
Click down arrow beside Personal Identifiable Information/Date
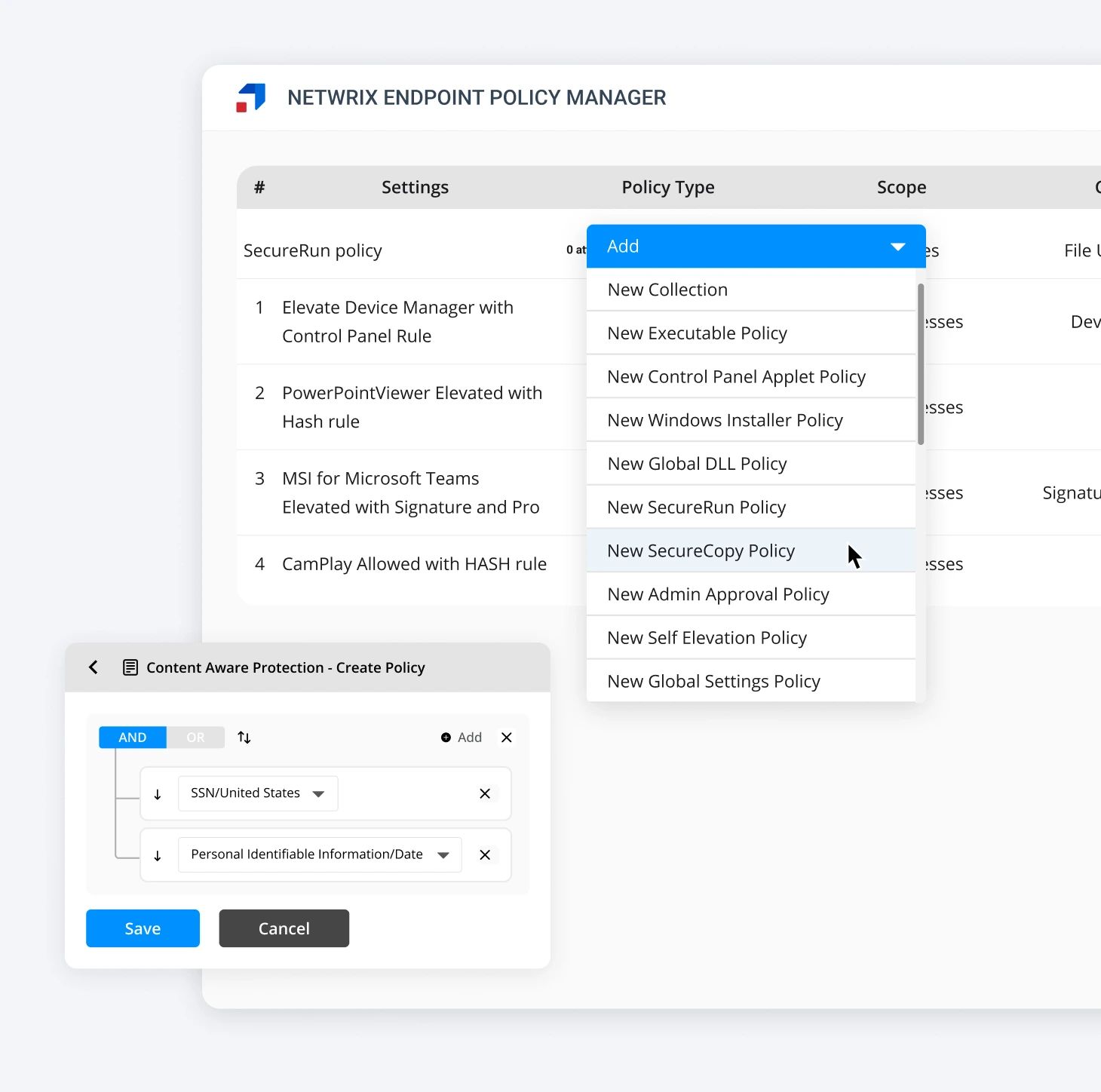(158, 855)
